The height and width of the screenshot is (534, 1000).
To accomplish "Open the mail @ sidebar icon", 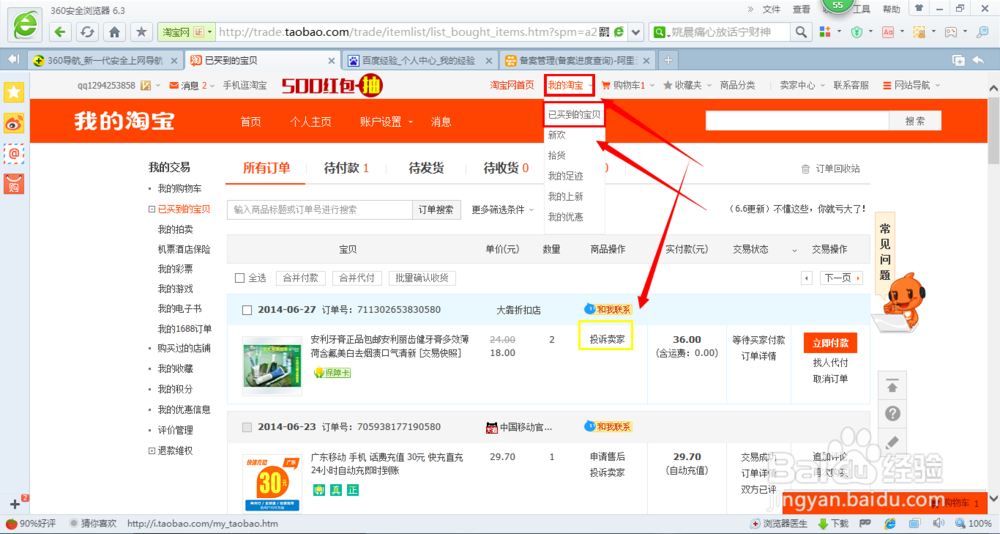I will pyautogui.click(x=13, y=154).
